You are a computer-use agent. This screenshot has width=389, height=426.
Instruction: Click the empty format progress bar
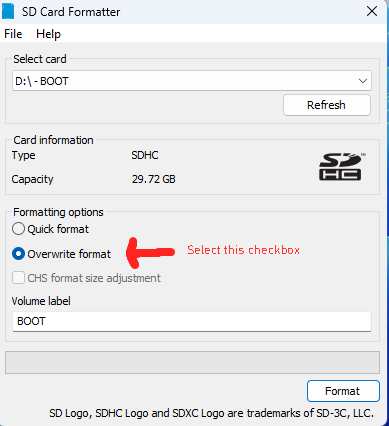point(192,362)
